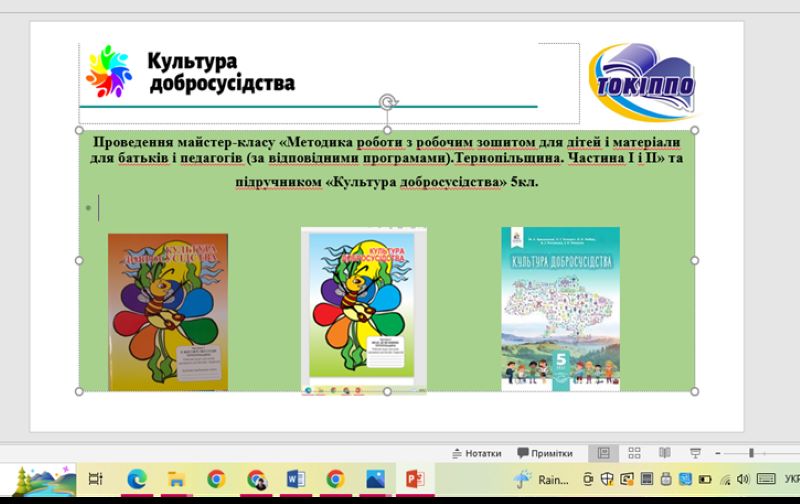Select the colorful people logo image
Viewport: 800px width, 504px height.
click(x=109, y=71)
